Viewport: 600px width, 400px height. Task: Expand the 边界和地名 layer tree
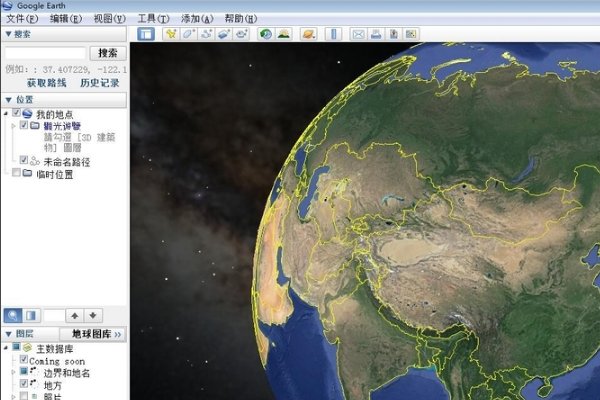click(11, 372)
